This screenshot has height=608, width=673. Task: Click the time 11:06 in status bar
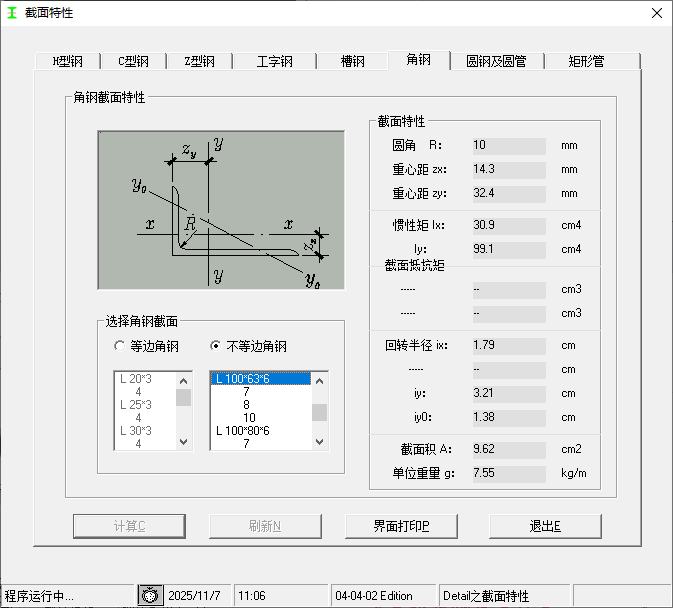coord(252,596)
